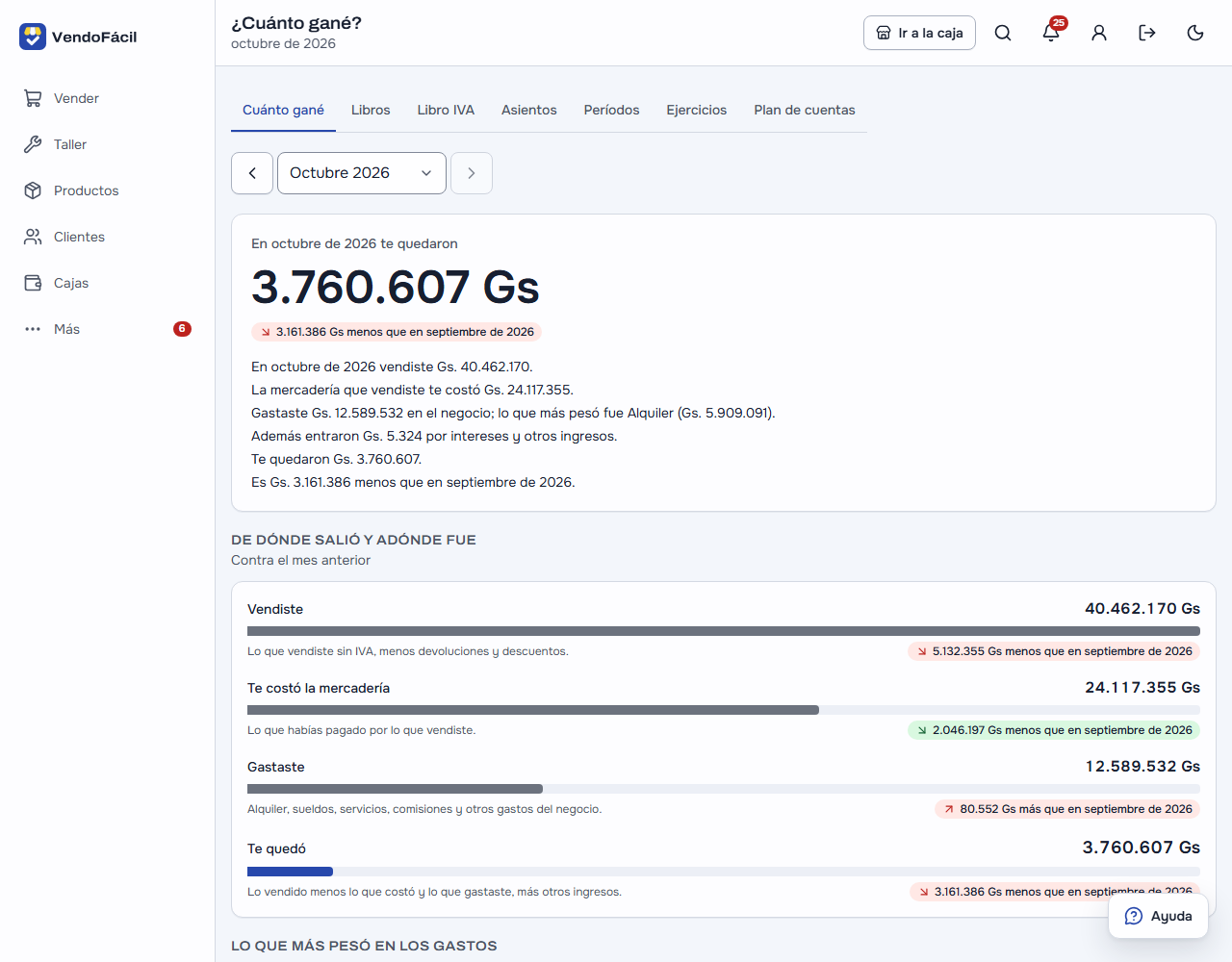This screenshot has height=962, width=1232.
Task: Open the search magnifier icon
Action: [x=1003, y=33]
